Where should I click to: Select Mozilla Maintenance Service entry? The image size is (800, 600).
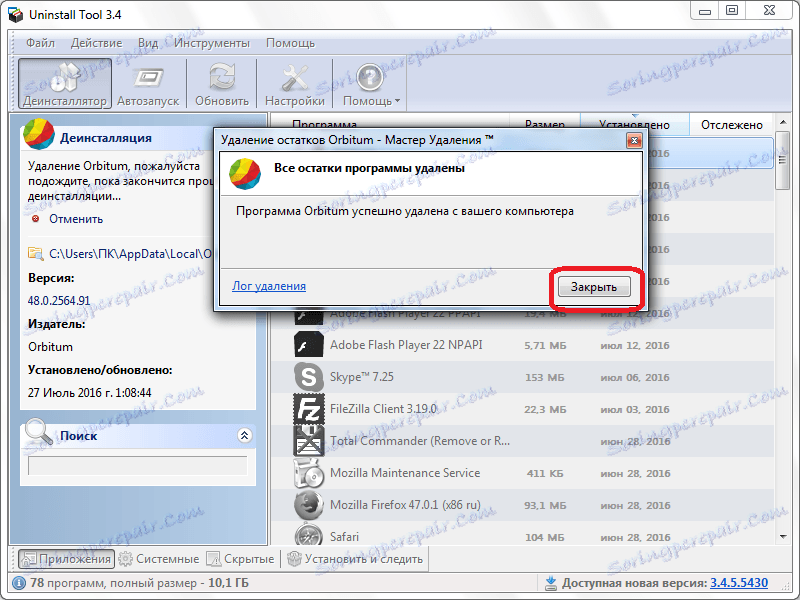(x=522, y=473)
